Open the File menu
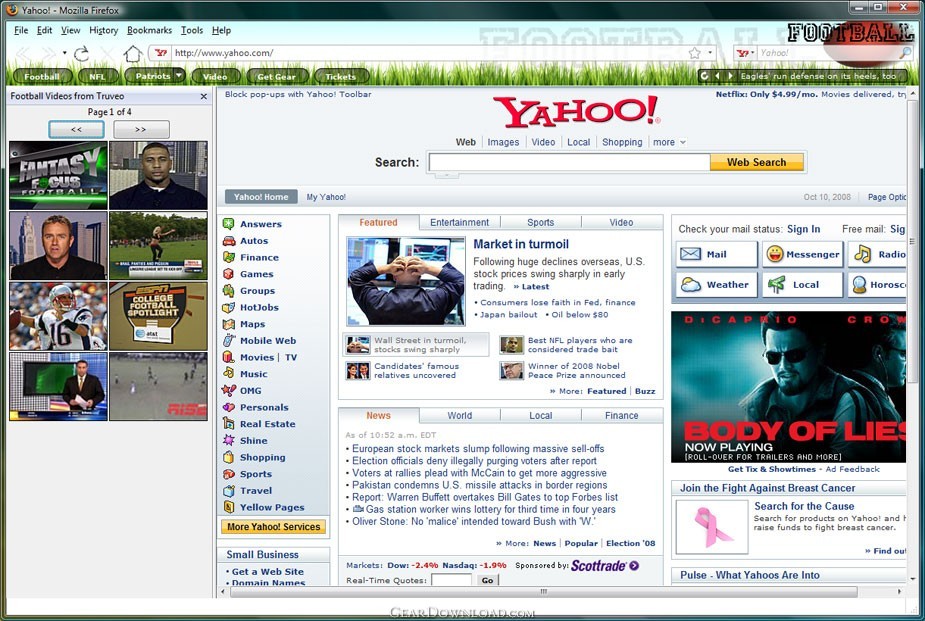This screenshot has height=621, width=925. 21,30
